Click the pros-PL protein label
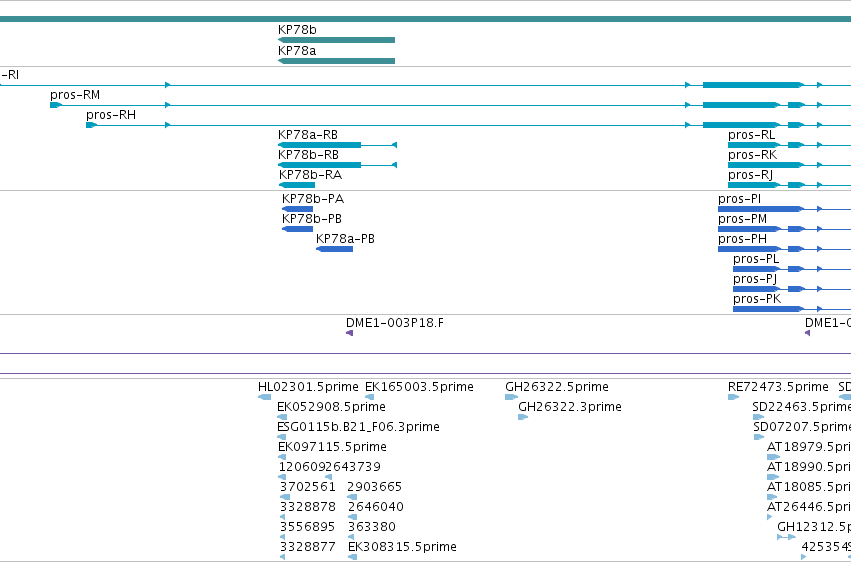The width and height of the screenshot is (851, 562). coord(756,259)
